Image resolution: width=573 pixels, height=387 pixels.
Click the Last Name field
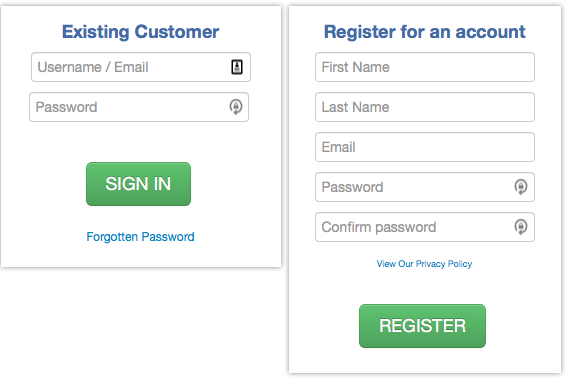coord(425,107)
